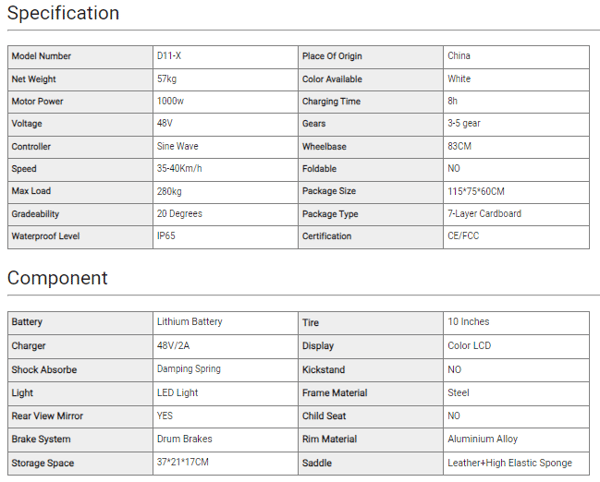Select the 1000w motor power value
This screenshot has width=600, height=482.
point(169,101)
